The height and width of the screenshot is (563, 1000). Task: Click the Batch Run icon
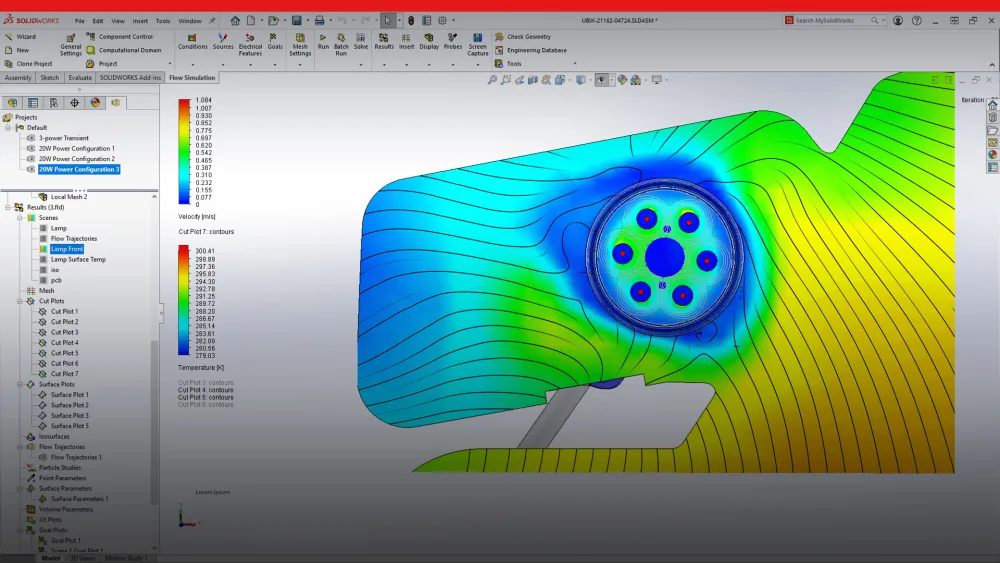click(x=341, y=38)
